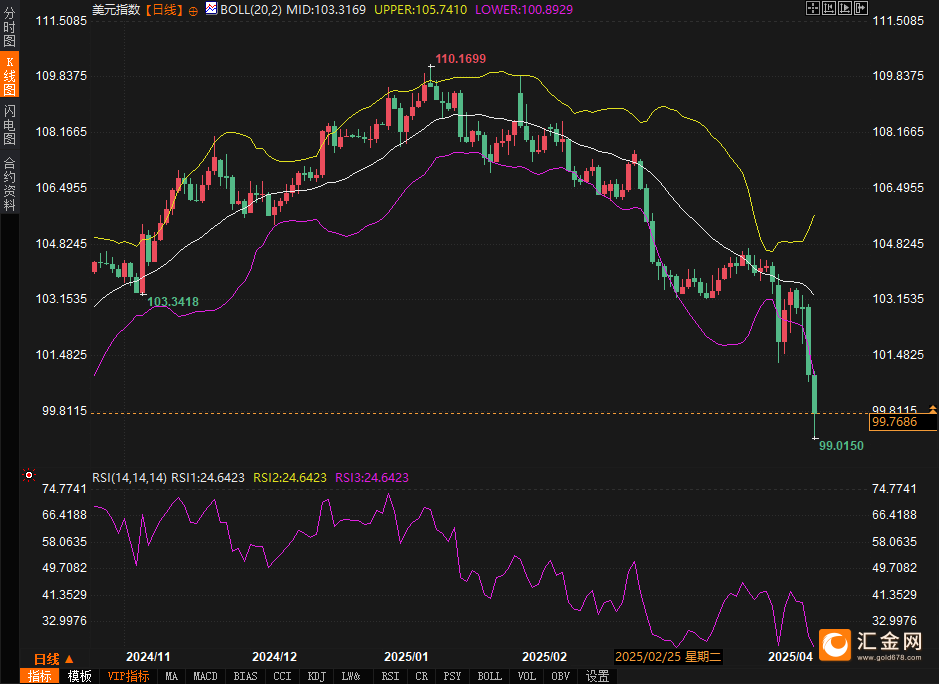This screenshot has height=684, width=939.
Task: Click the play-forward chart axis icon
Action: click(x=845, y=8)
